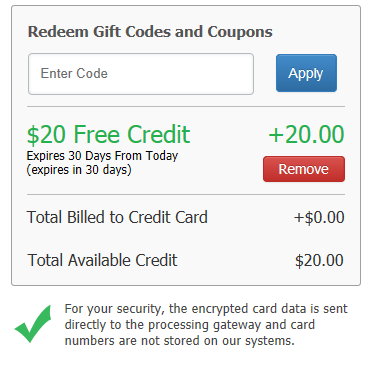
Task: Click the Total Billed to Credit Card label
Action: 117,217
